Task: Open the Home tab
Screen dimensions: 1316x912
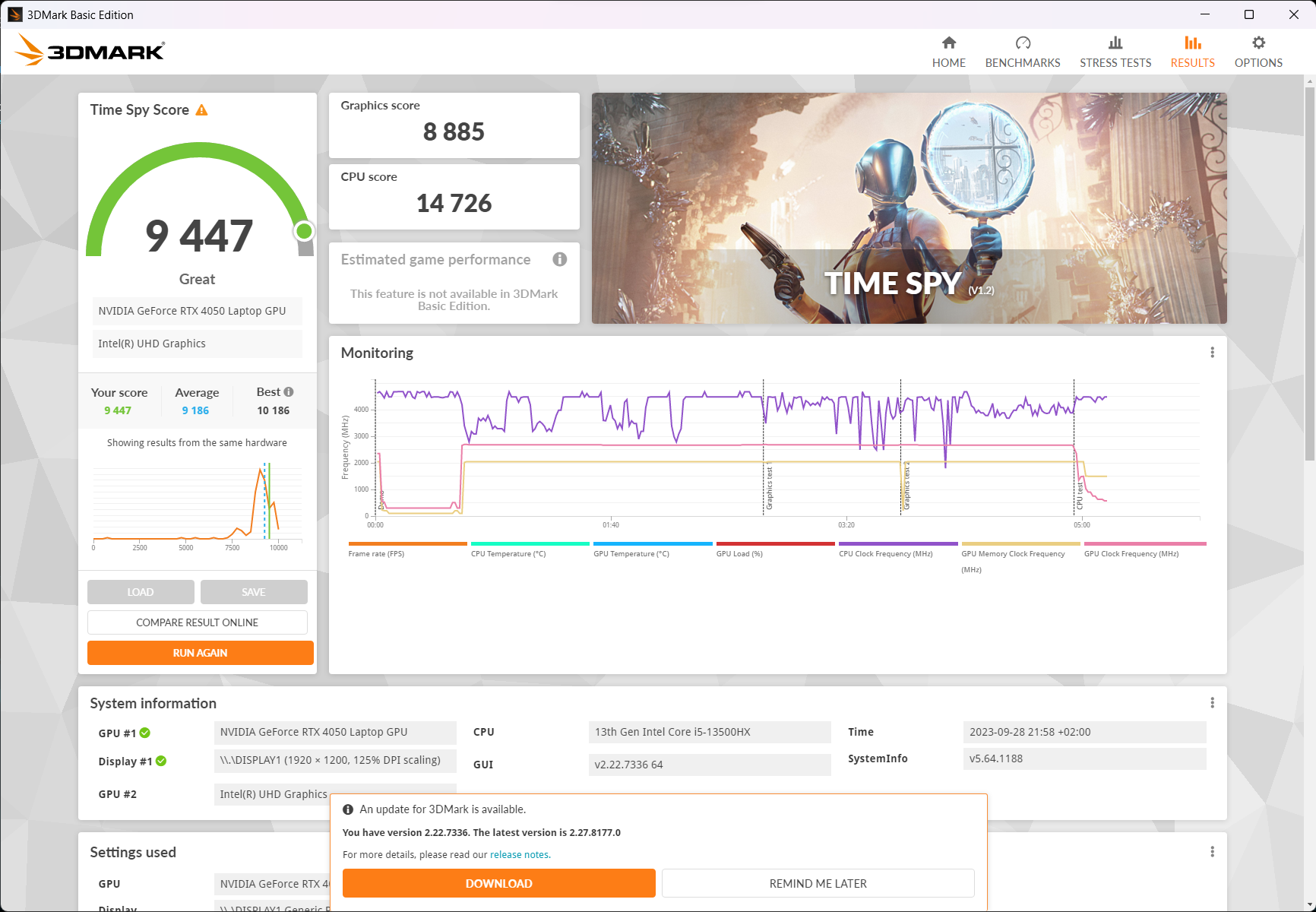Action: coord(949,52)
